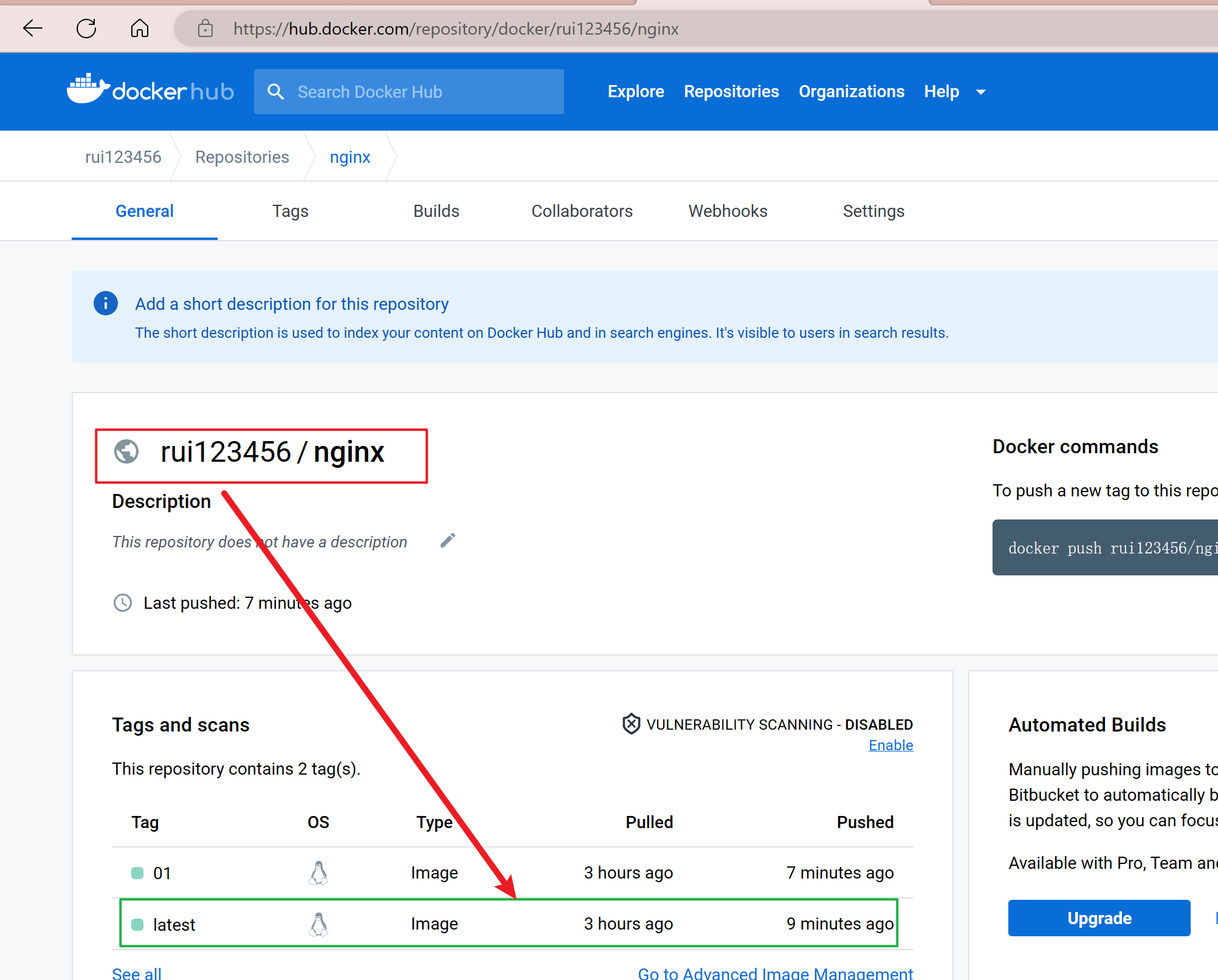Open the Docker Hub whale logo
The width and height of the screenshot is (1218, 980).
coord(150,90)
